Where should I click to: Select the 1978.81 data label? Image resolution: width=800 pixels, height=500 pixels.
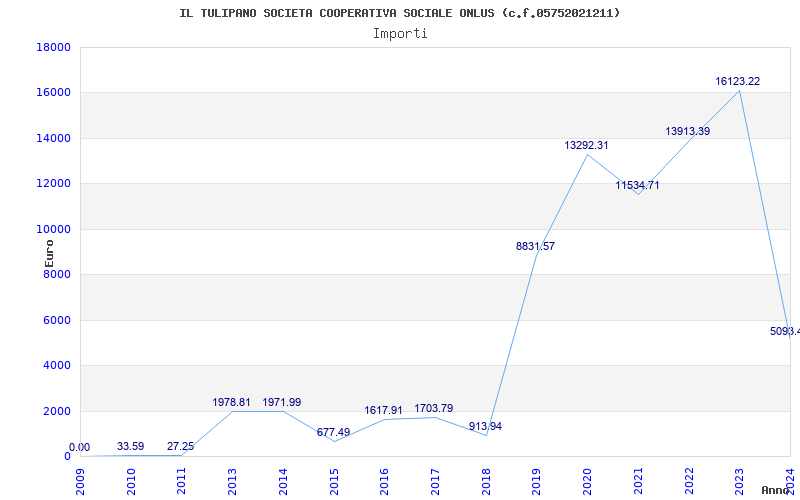[231, 403]
